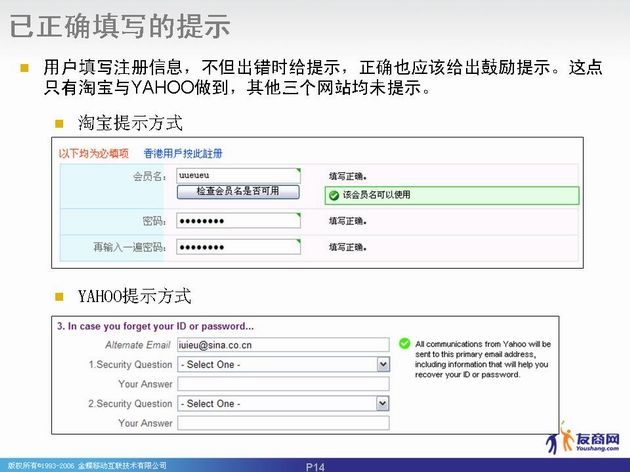Click the 该会员名可以使用 green message box
Image resolution: width=630 pixels, height=472 pixels.
click(x=452, y=195)
